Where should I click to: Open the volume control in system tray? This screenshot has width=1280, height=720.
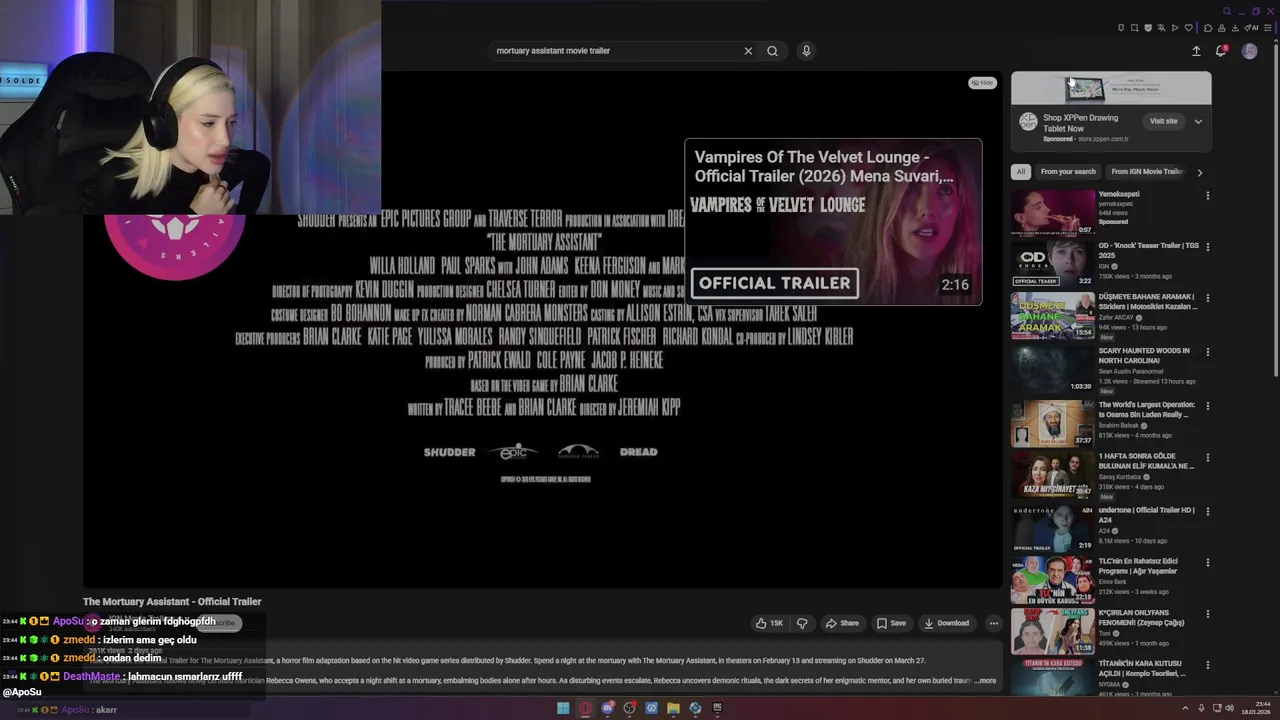click(1230, 708)
